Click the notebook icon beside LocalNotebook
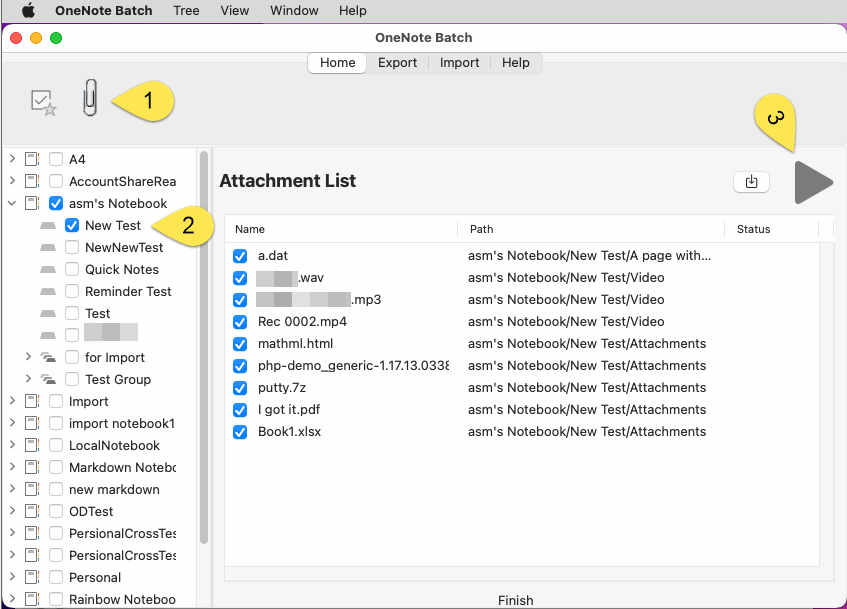The height and width of the screenshot is (609, 847). [x=32, y=445]
